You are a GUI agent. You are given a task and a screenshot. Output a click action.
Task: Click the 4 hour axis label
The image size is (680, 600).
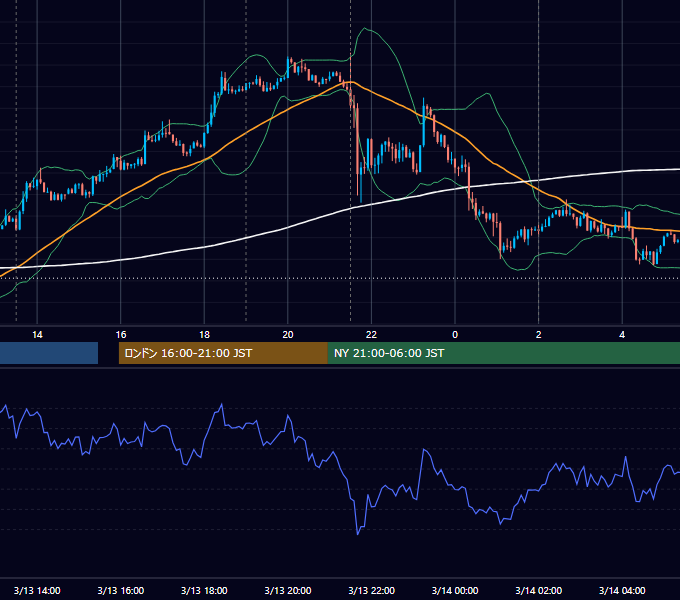pos(622,335)
